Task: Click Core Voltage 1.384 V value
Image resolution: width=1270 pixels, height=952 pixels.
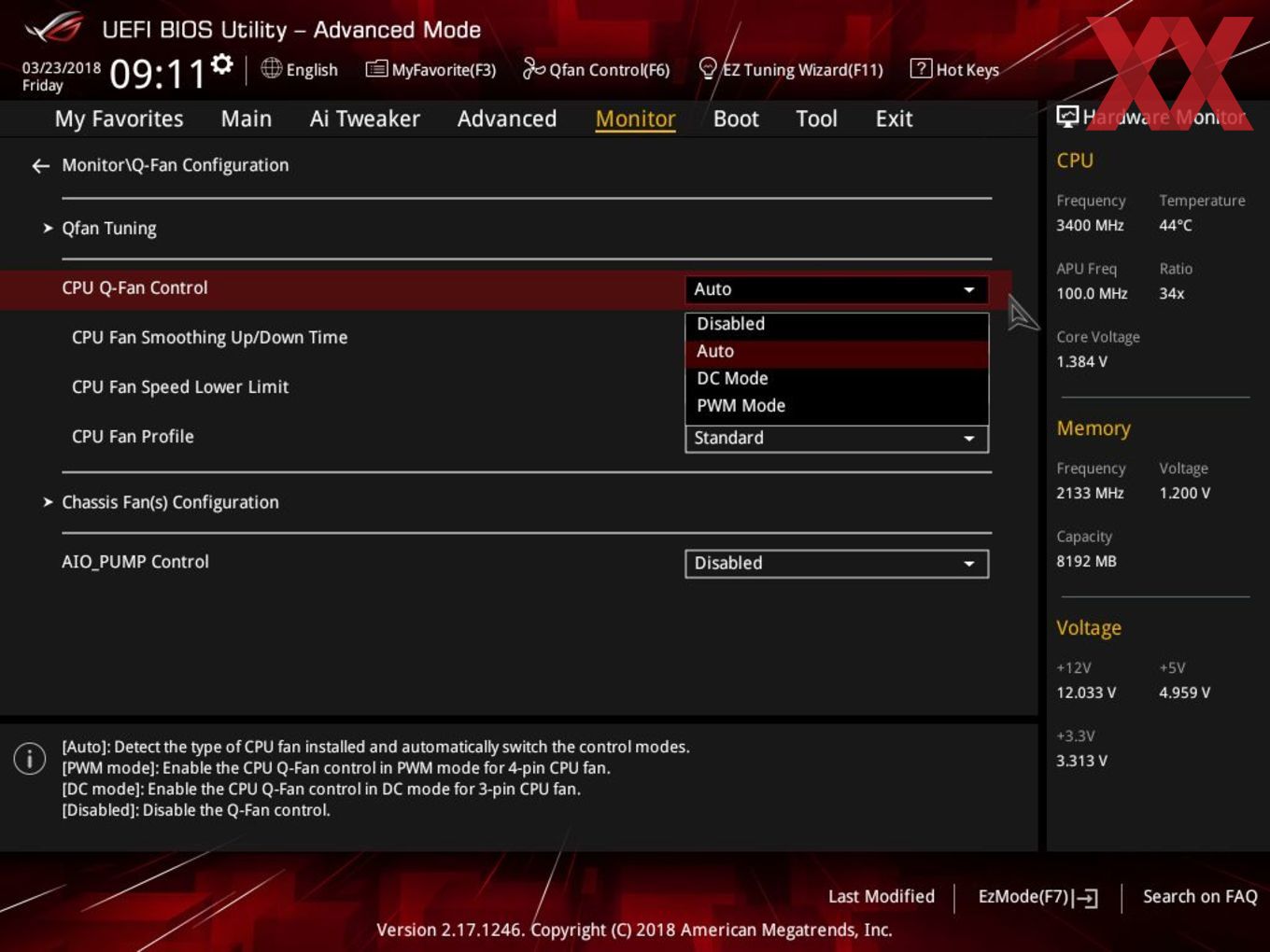Action: click(1081, 362)
